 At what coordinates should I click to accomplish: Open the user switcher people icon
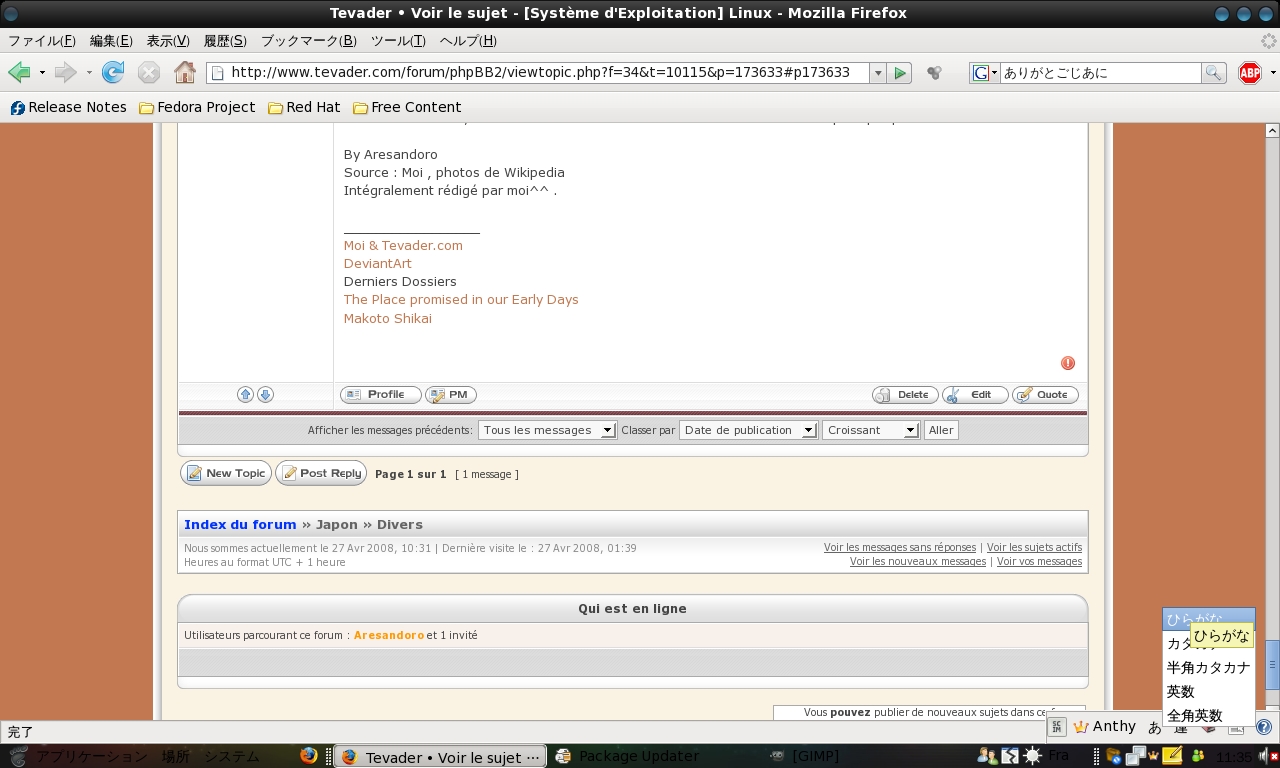987,756
